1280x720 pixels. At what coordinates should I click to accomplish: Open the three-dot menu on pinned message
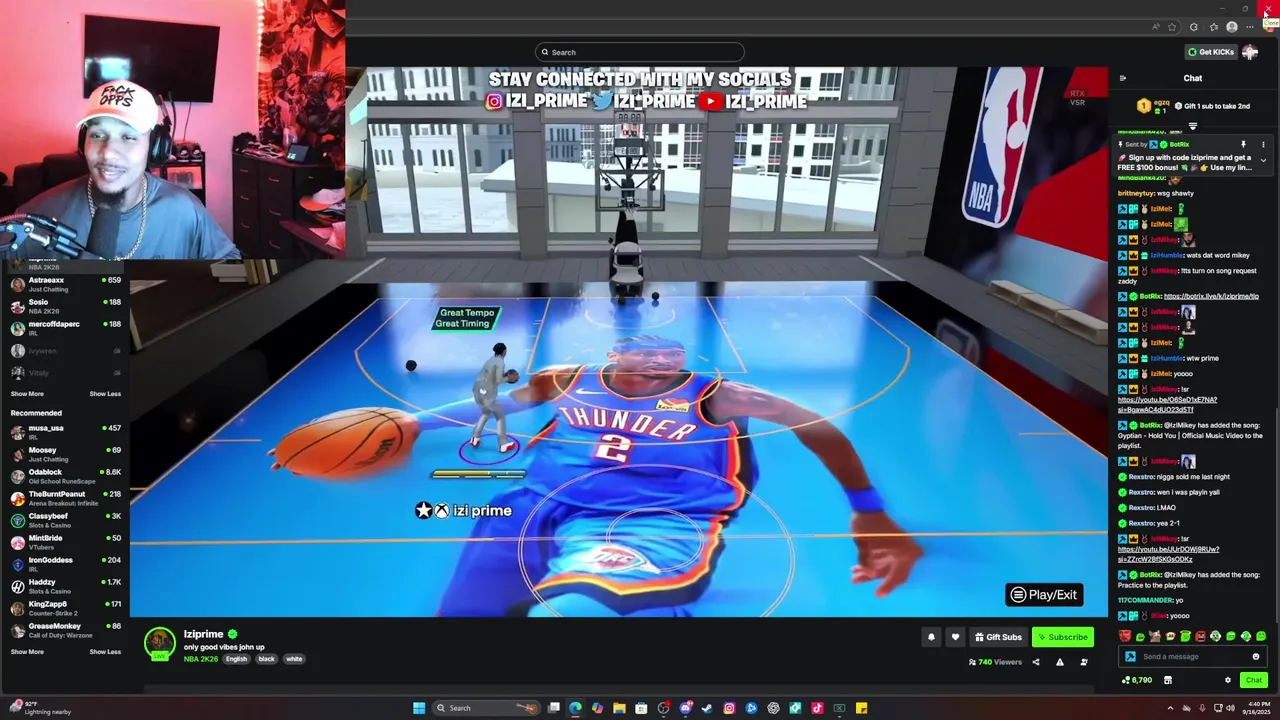(x=1263, y=144)
